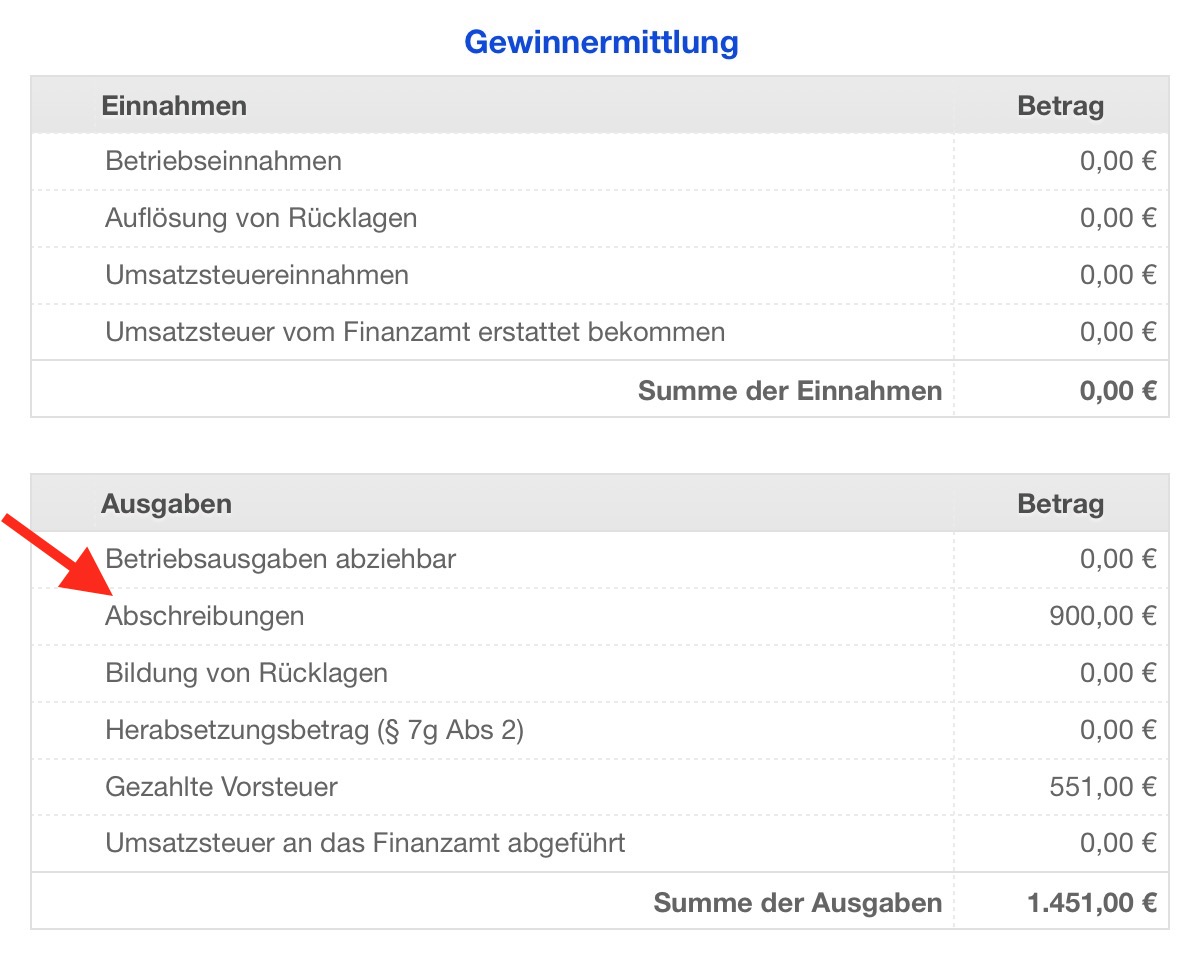Select Umsatzsteuer an das Finanzamt abgeführt

[365, 844]
